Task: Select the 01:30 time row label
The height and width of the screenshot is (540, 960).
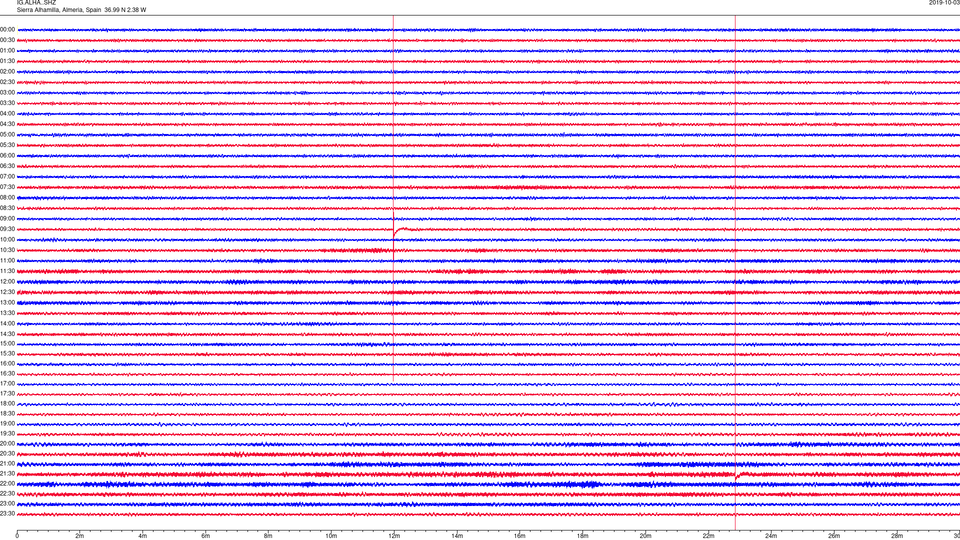Action: coord(7,61)
